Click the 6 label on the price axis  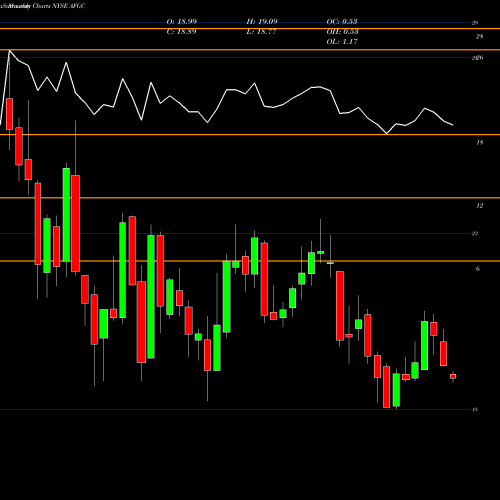click(x=478, y=269)
